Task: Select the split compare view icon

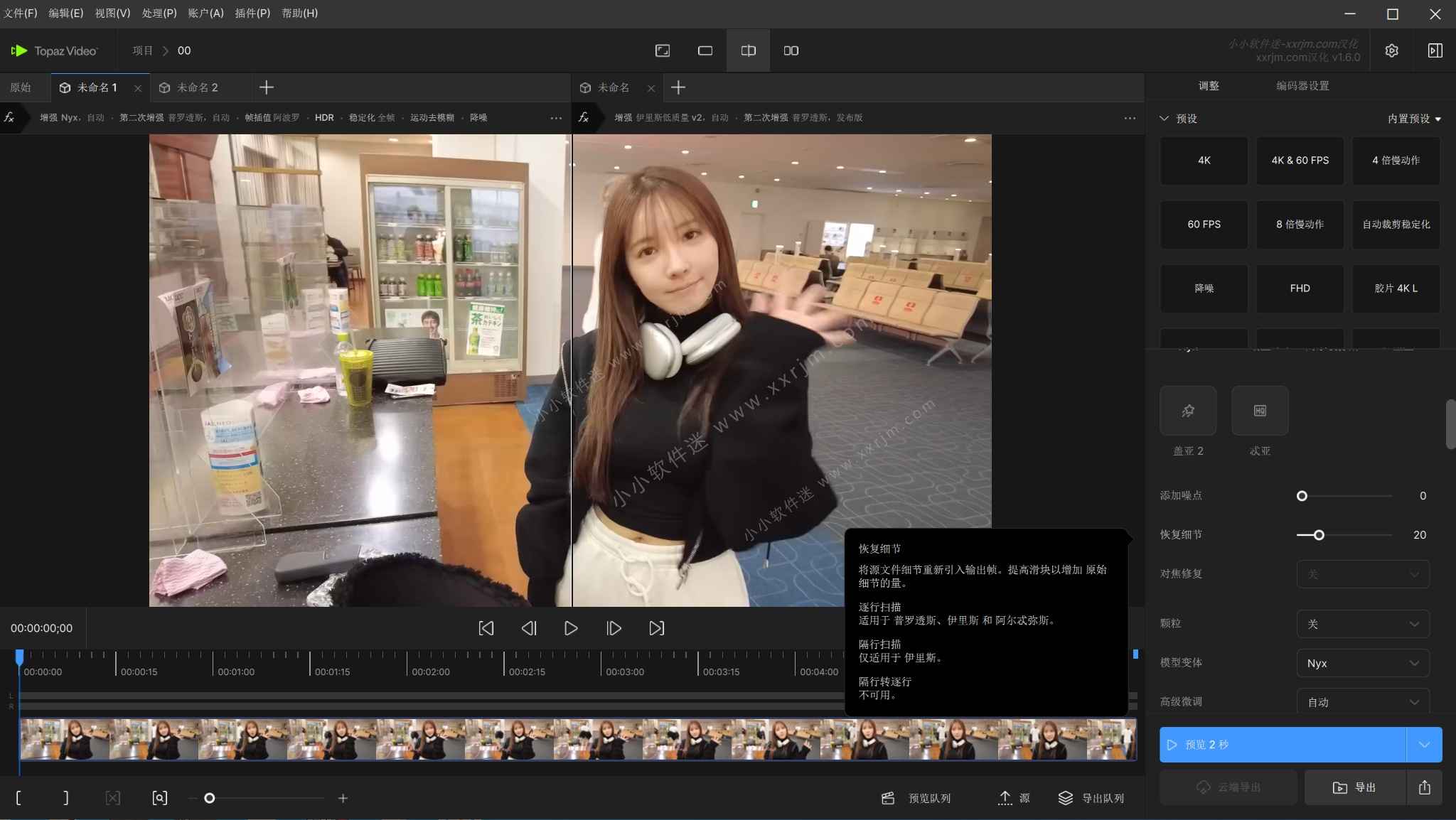Action: point(748,50)
